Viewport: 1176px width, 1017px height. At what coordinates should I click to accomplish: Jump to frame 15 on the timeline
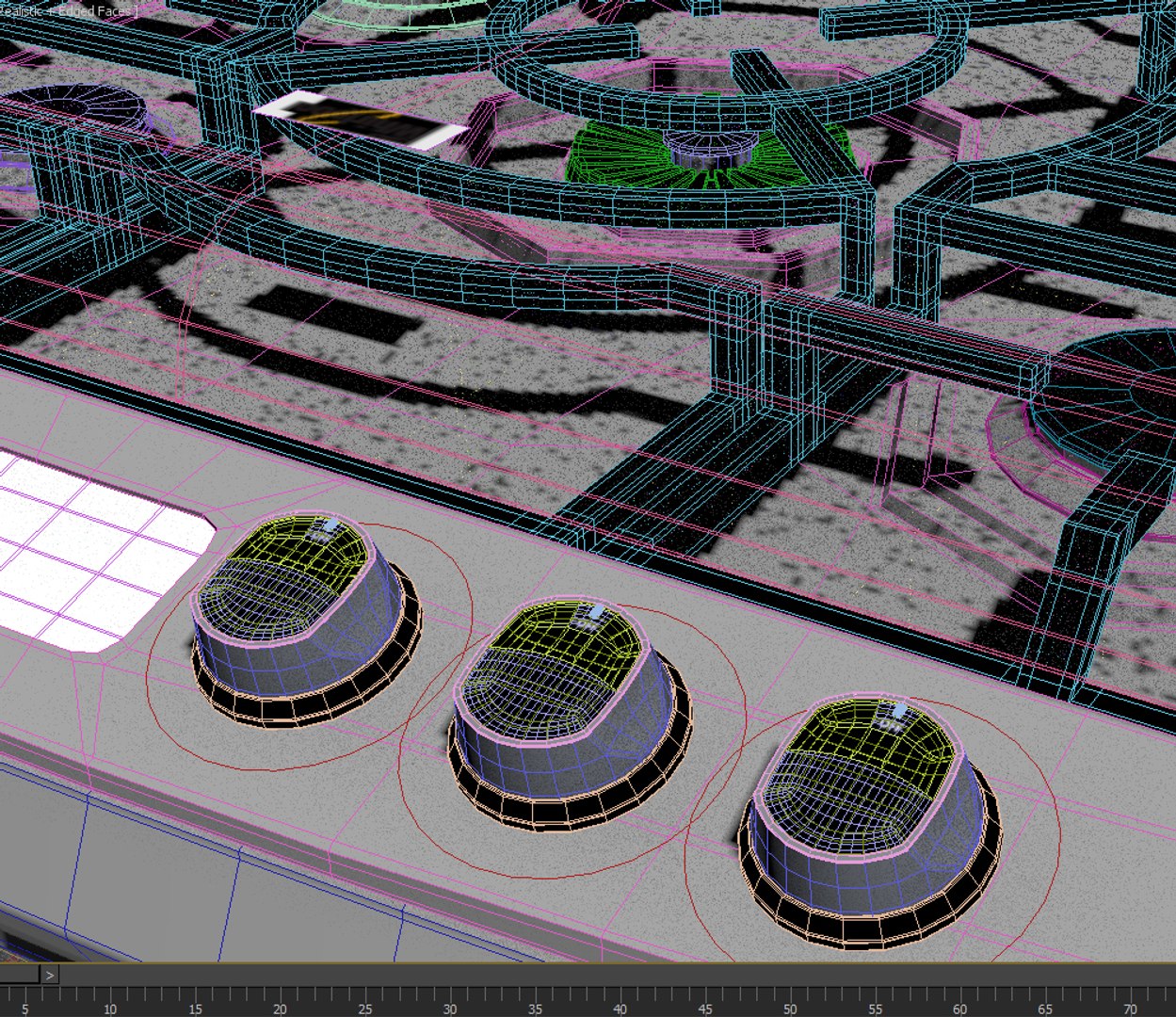pos(194,1009)
